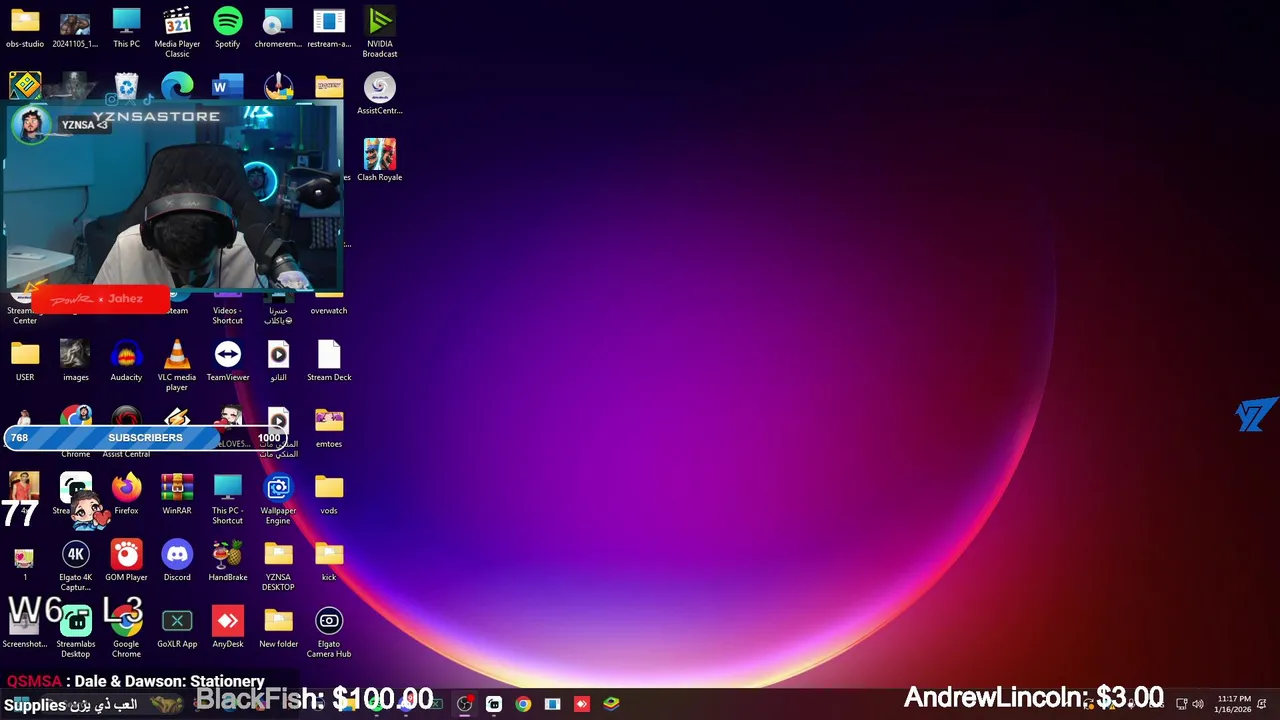Viewport: 1280px width, 720px height.
Task: Open VLC media player shortcut
Action: (x=177, y=365)
